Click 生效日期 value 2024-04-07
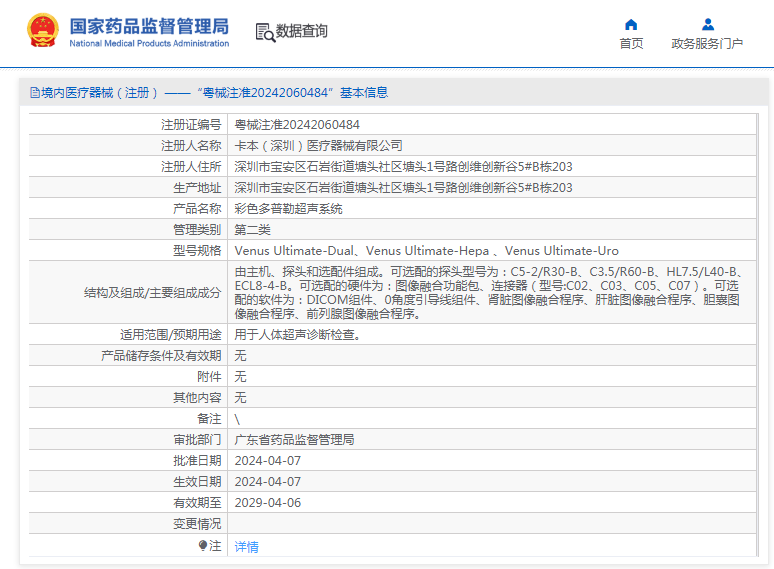This screenshot has width=774, height=569. [x=268, y=482]
